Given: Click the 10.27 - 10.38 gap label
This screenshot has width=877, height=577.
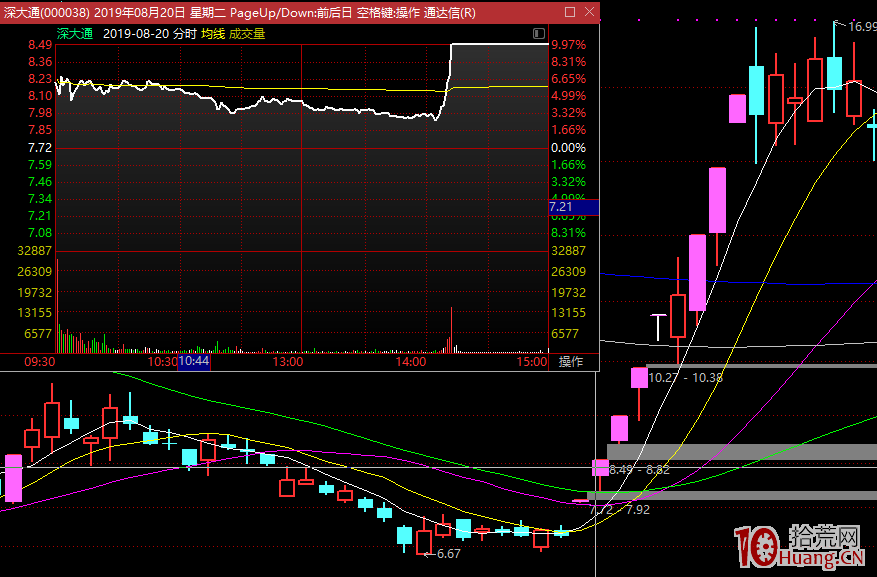Looking at the screenshot, I should pos(686,378).
